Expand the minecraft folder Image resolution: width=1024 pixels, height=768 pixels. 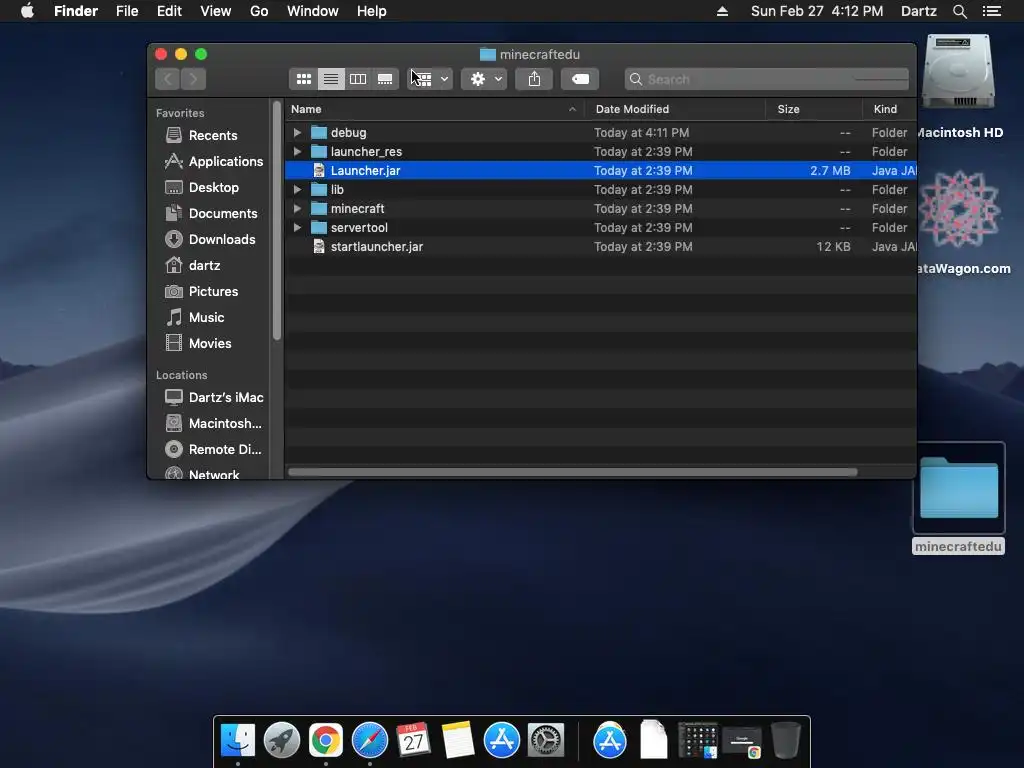coord(297,208)
